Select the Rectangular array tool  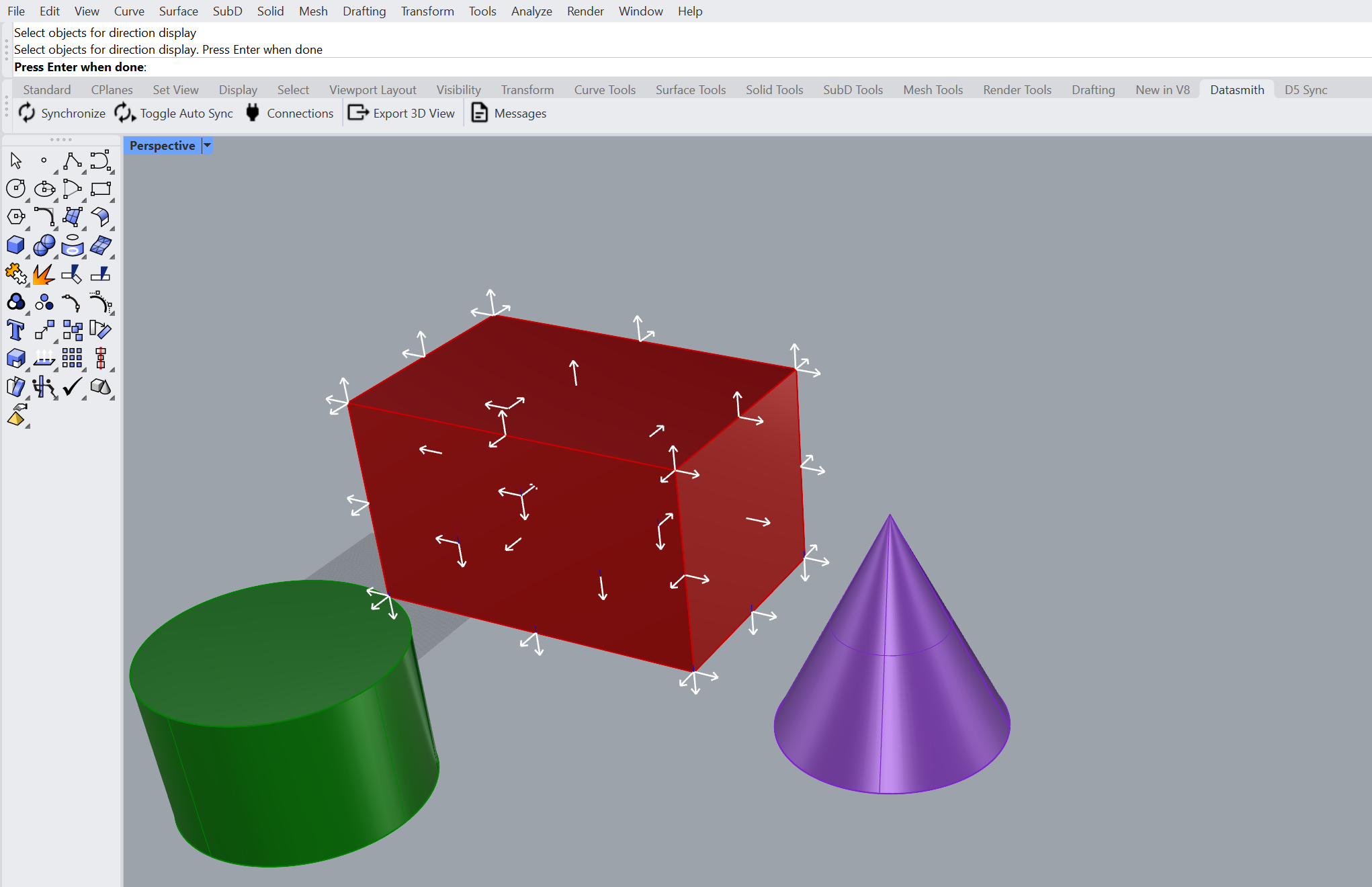tap(72, 358)
